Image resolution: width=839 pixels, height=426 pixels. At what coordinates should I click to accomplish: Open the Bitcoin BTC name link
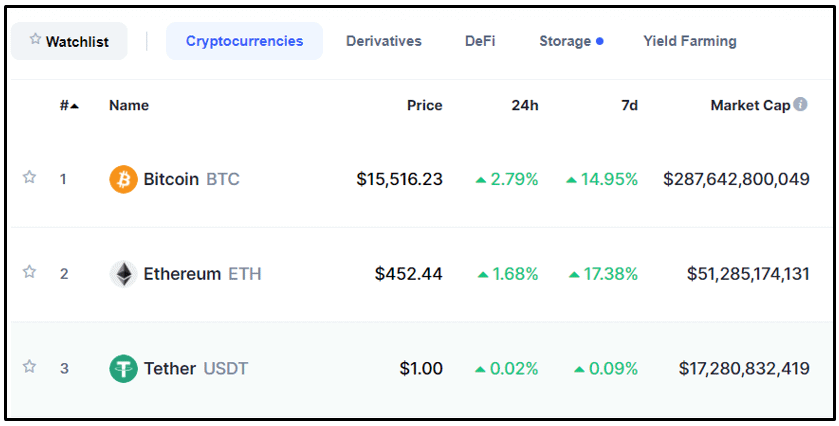coord(191,179)
